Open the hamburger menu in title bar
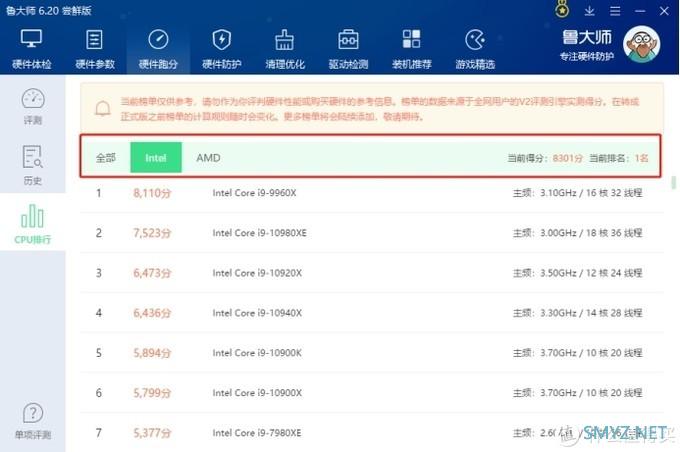This screenshot has height=452, width=680. (615, 11)
